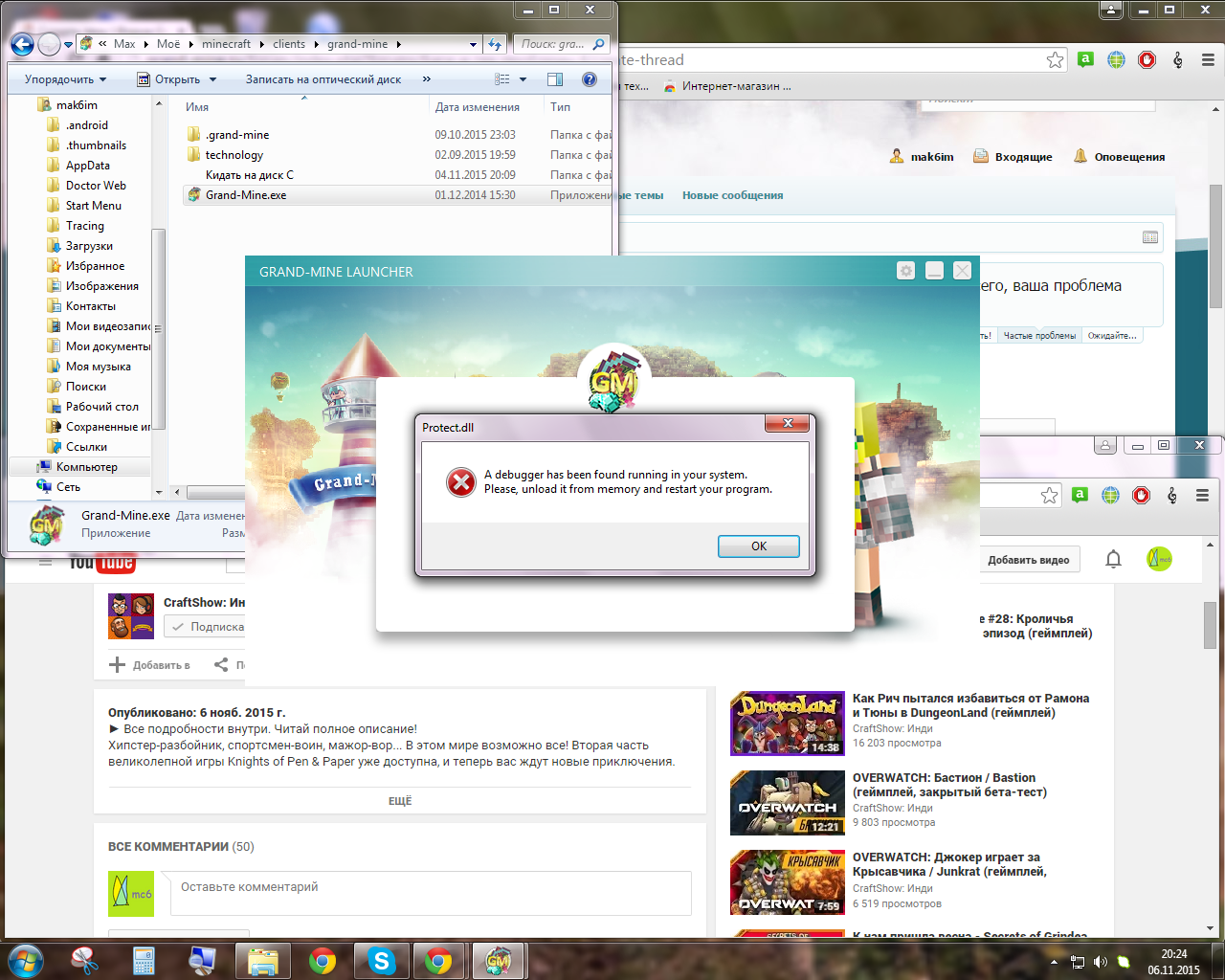Select the .grand-mine folder
The width and height of the screenshot is (1225, 980).
[x=237, y=135]
